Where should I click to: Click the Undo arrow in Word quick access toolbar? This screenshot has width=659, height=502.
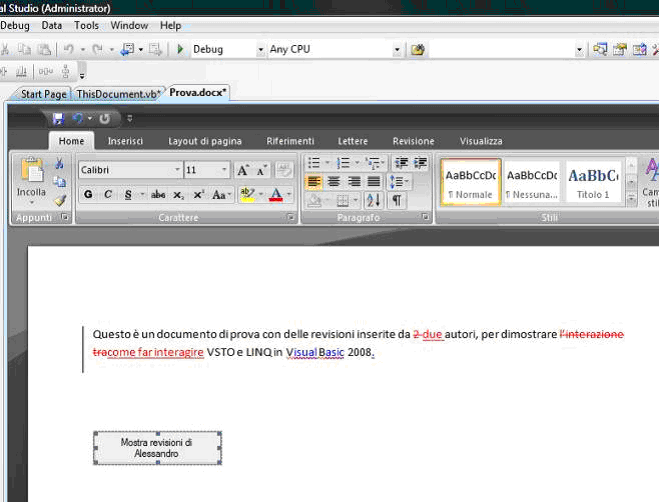click(x=78, y=119)
